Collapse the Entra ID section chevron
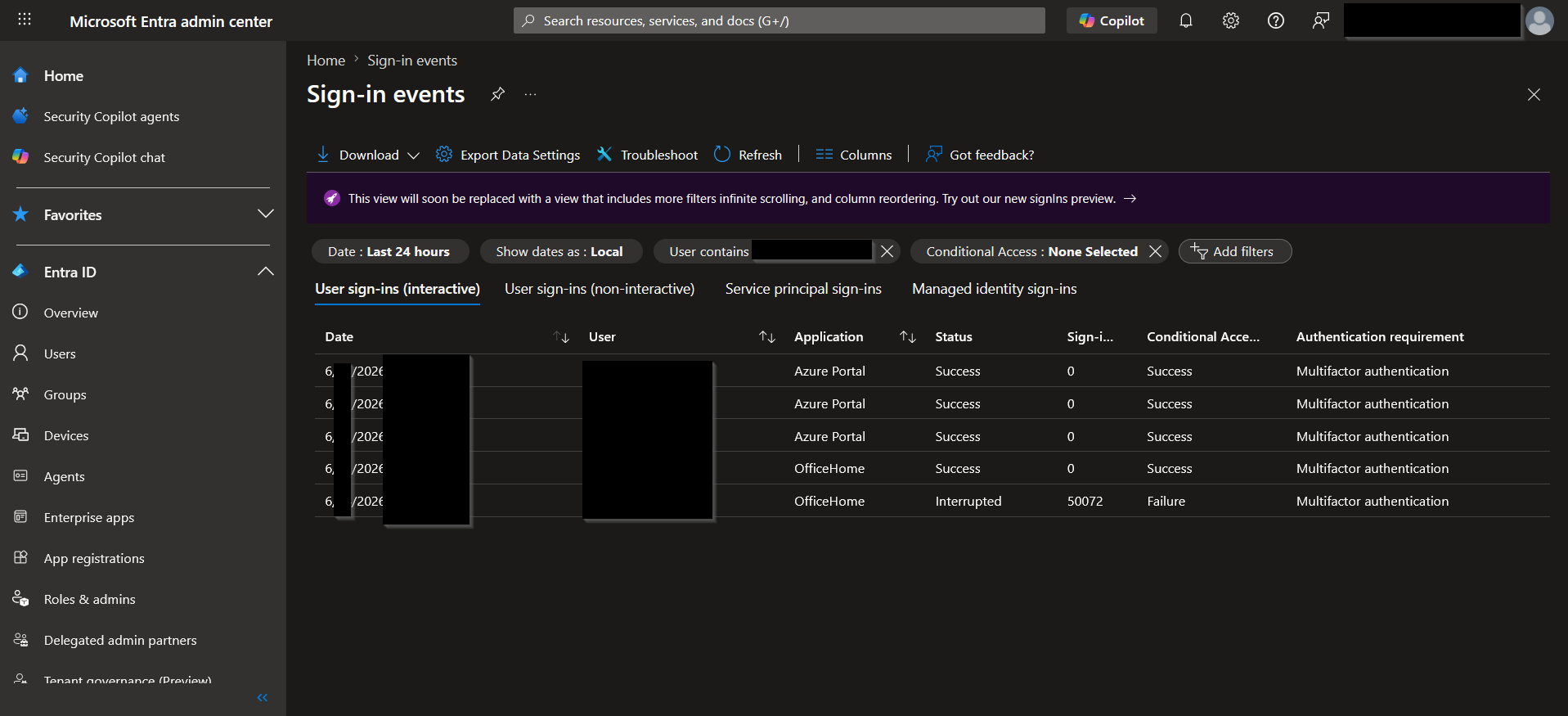This screenshot has width=1568, height=716. [266, 272]
